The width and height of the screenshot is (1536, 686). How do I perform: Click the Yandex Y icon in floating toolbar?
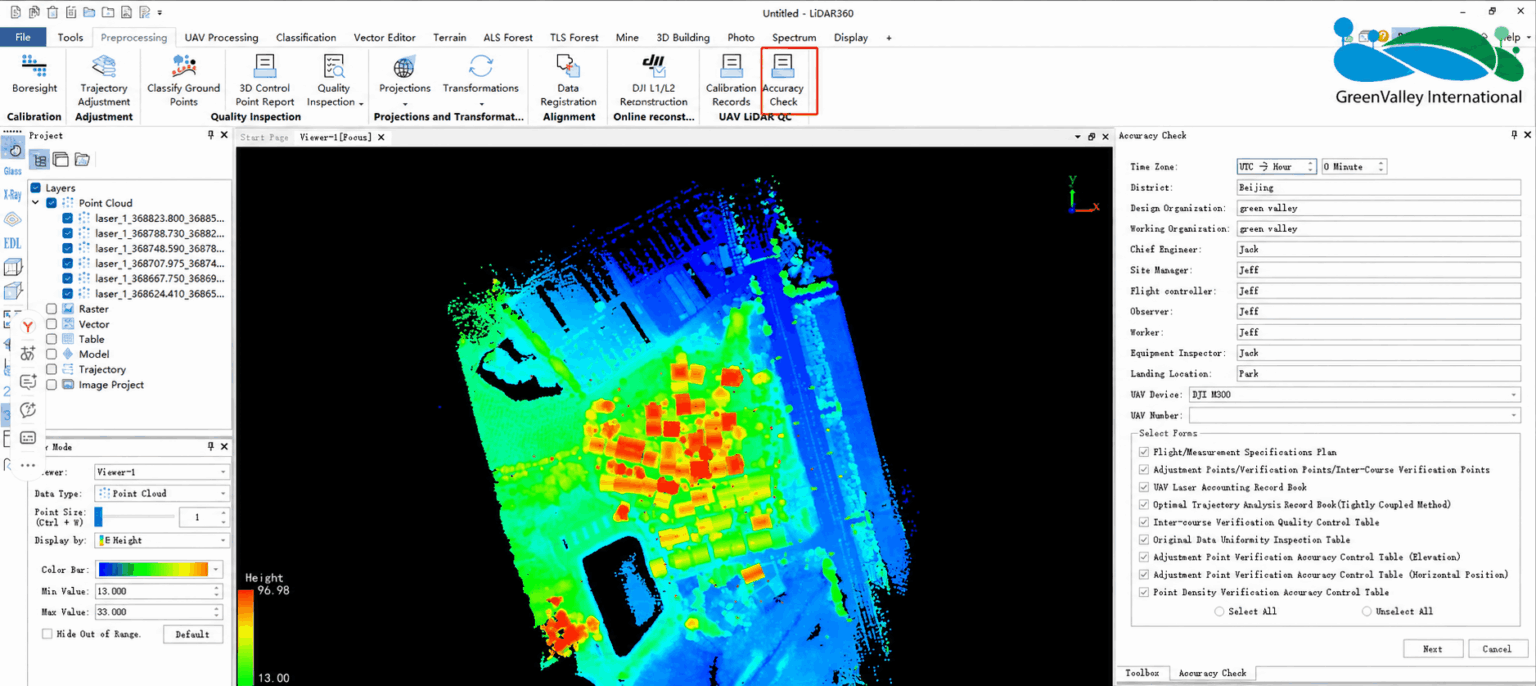(28, 326)
